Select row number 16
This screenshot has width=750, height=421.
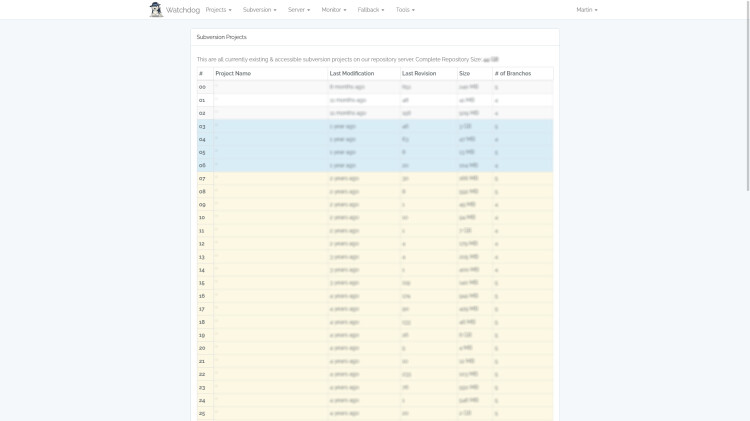click(375, 296)
